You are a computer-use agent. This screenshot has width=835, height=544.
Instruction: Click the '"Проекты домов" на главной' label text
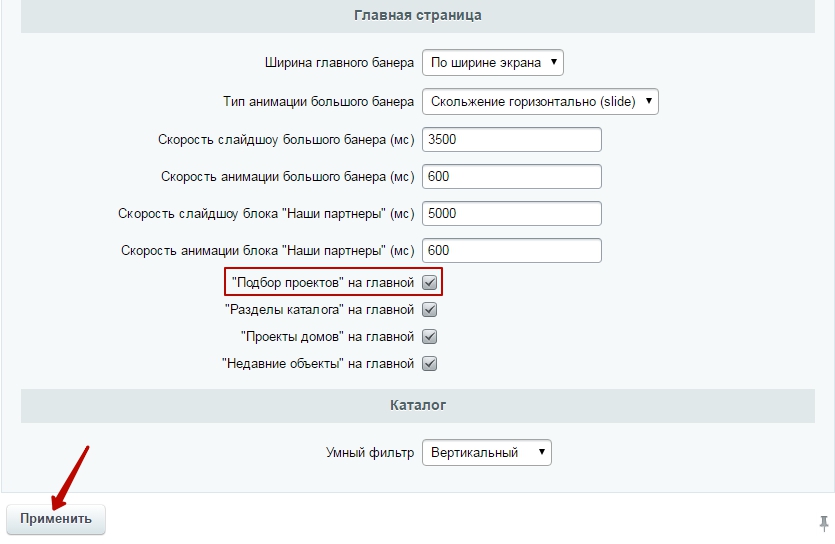click(x=327, y=337)
